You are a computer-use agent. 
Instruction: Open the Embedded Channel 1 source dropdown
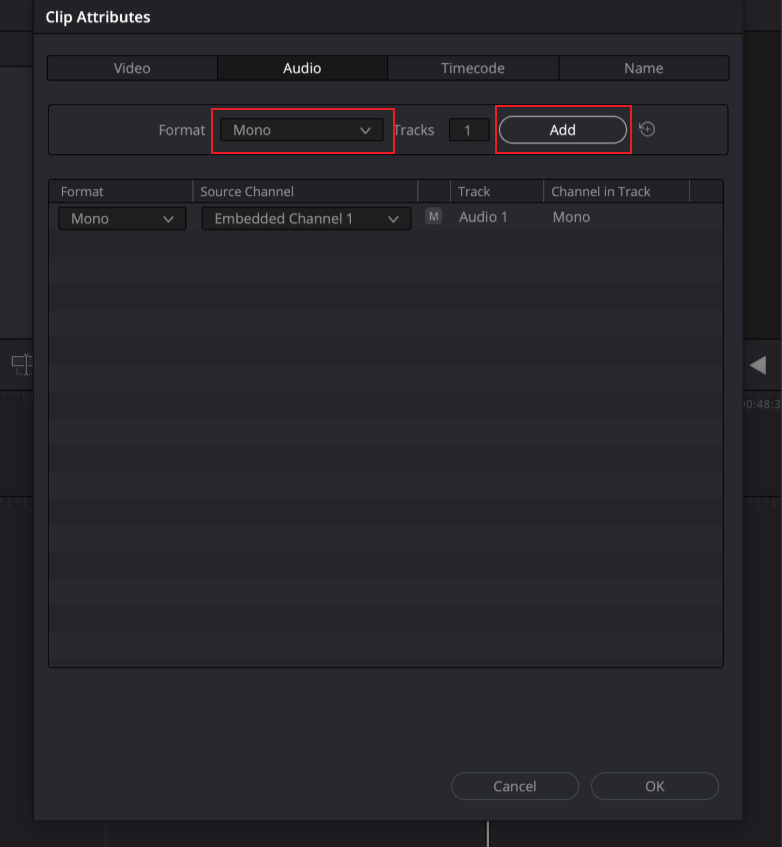pyautogui.click(x=306, y=218)
